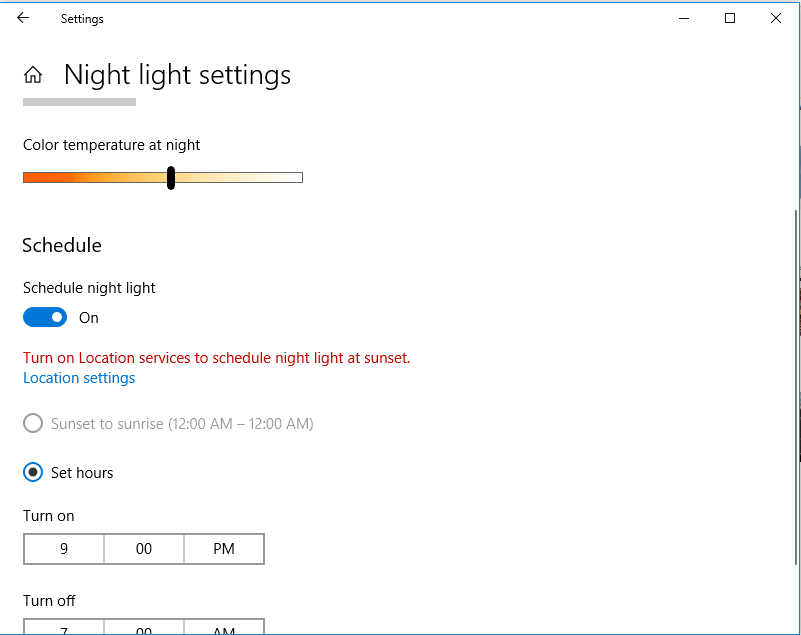
Task: Click the Home icon
Action: click(x=33, y=75)
